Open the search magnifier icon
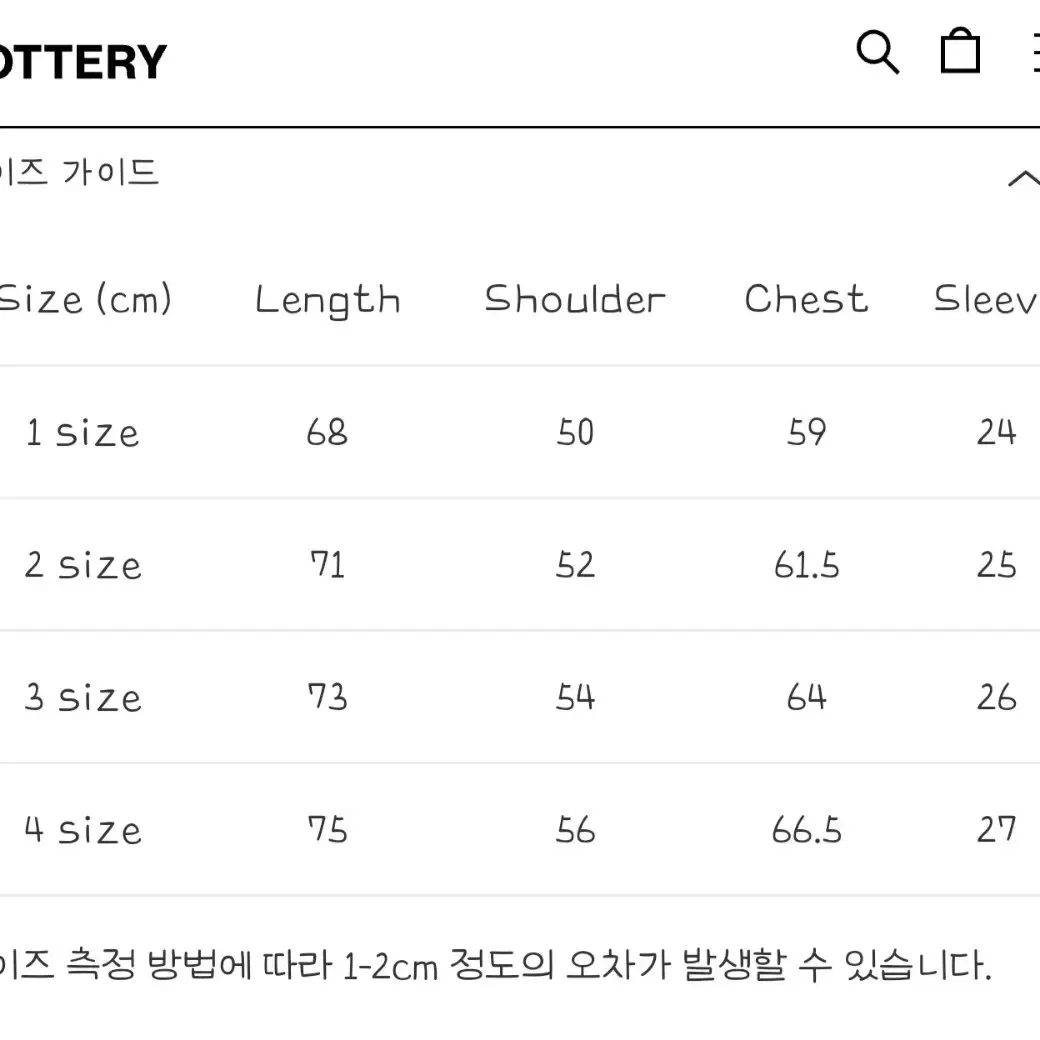Image resolution: width=1040 pixels, height=1040 pixels. [878, 52]
